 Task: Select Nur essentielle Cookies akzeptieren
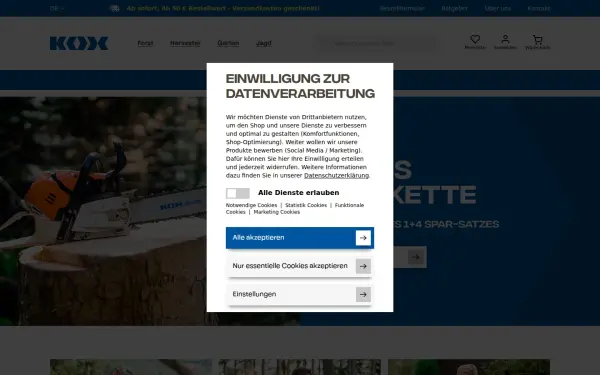(x=300, y=266)
